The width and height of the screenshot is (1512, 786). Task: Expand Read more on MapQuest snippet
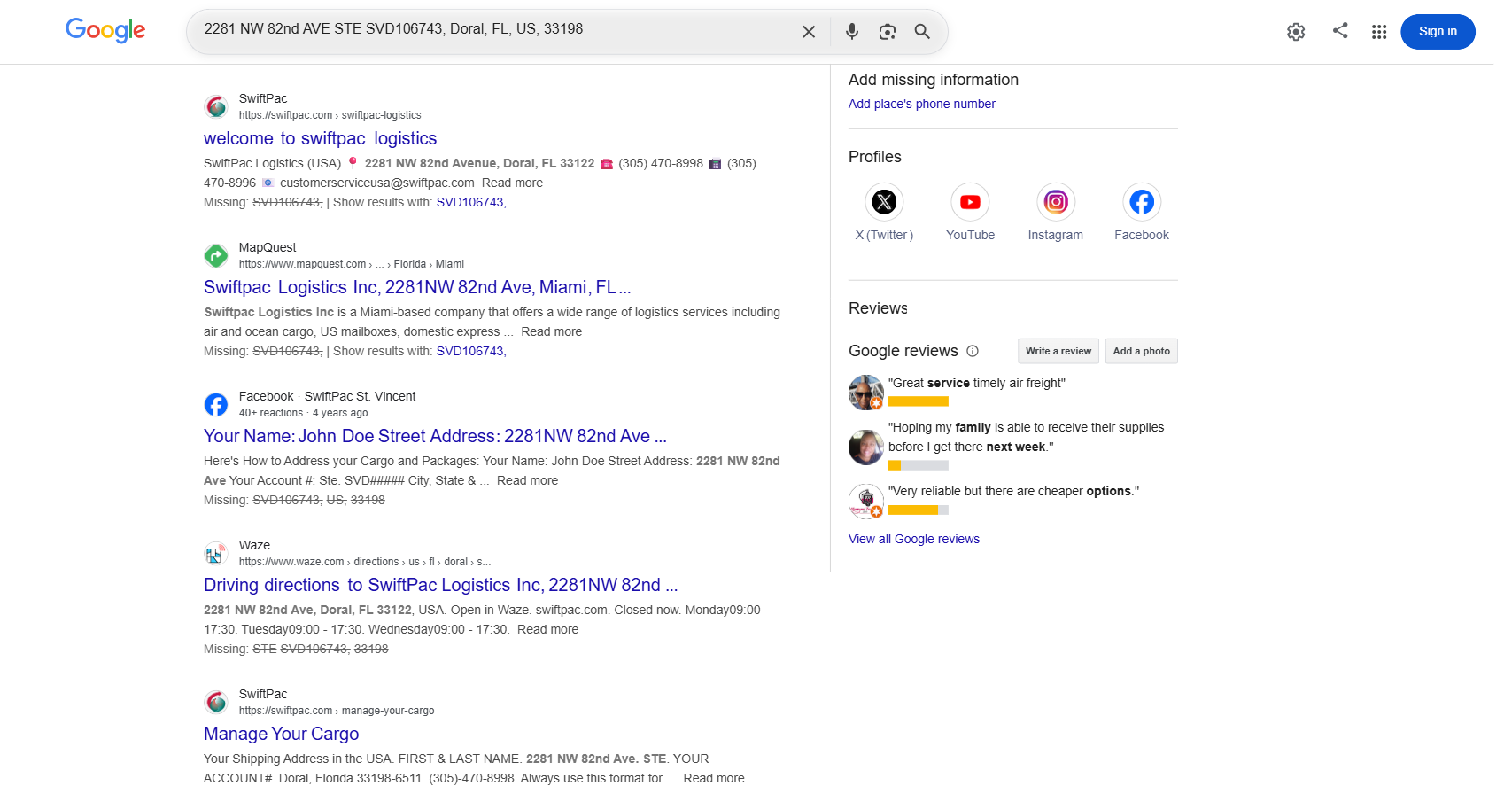552,331
